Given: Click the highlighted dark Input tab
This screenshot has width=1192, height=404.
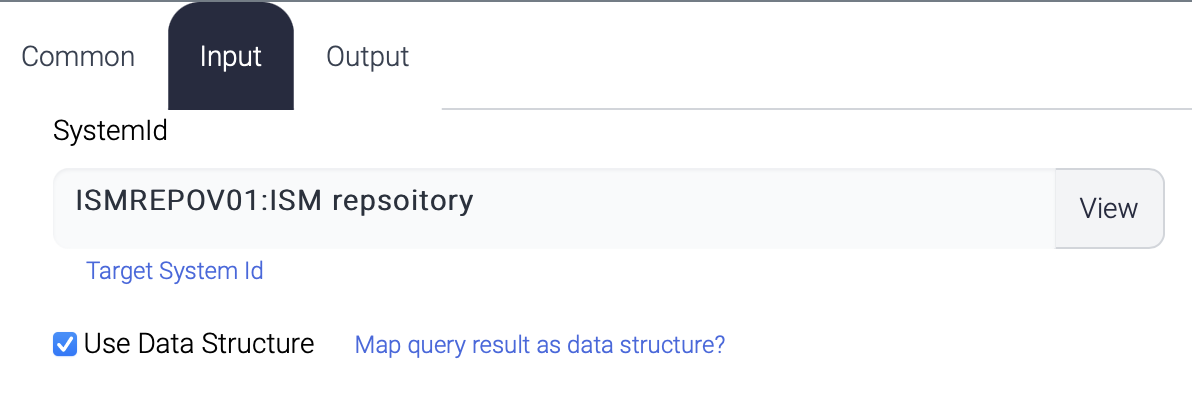Looking at the screenshot, I should (231, 57).
